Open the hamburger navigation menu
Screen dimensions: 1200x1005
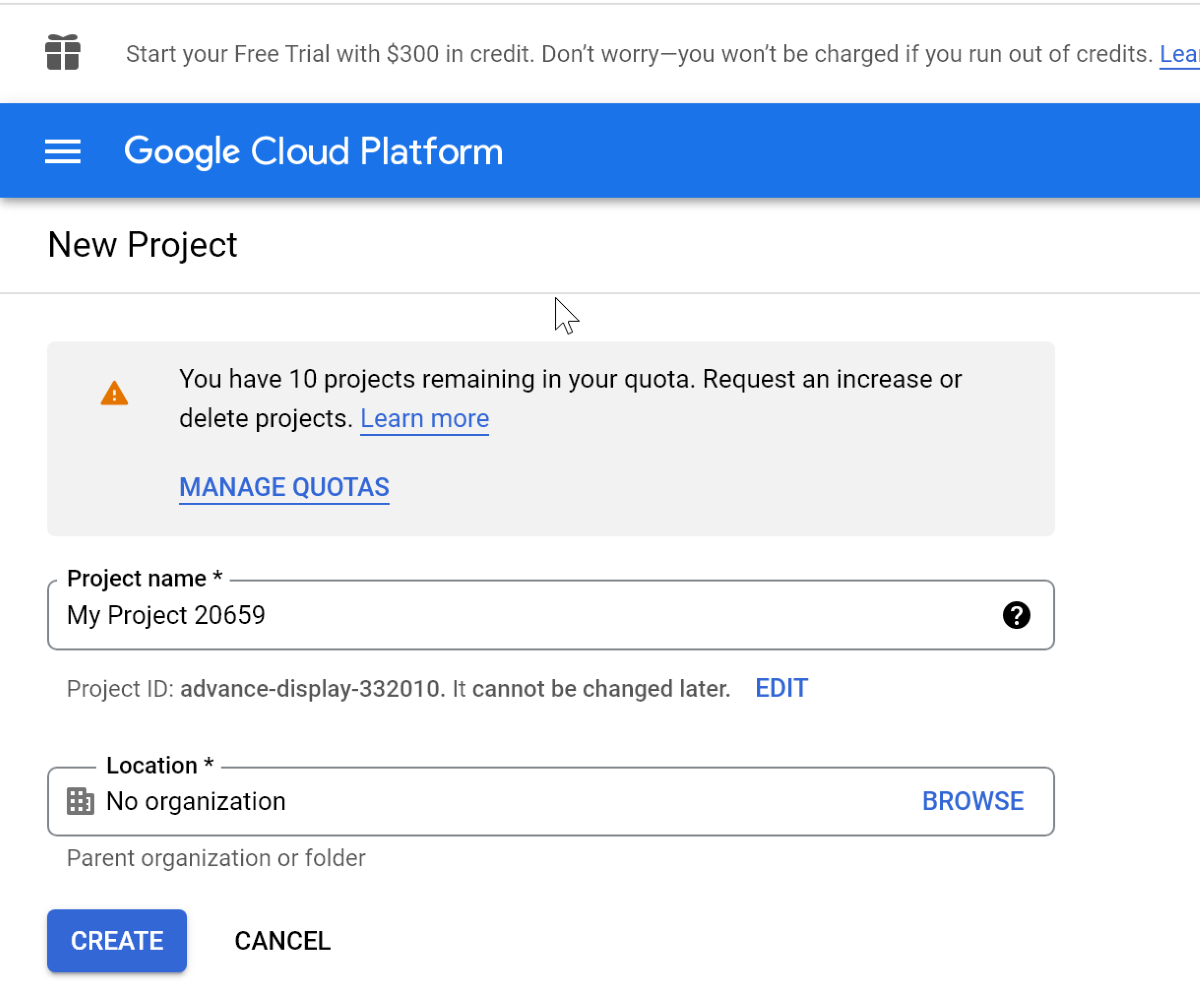(63, 152)
